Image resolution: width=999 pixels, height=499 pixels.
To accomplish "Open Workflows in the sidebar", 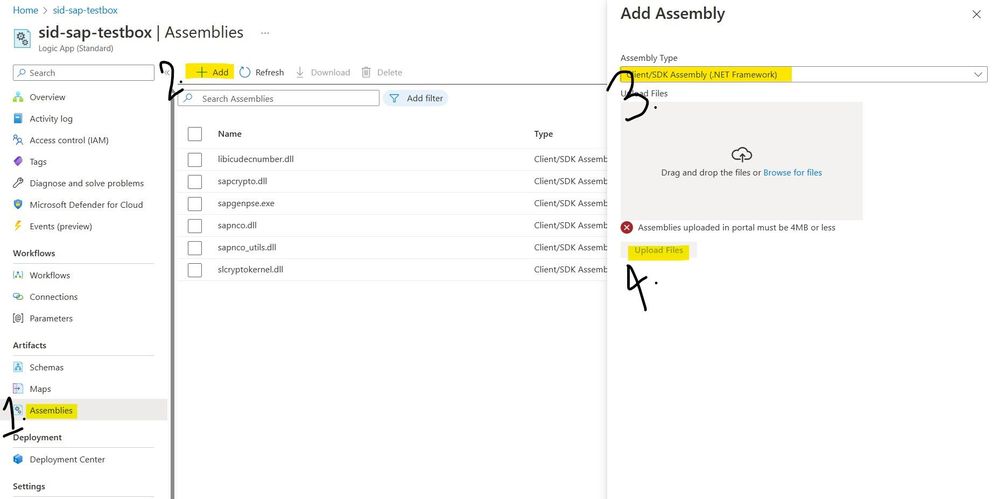I will 50,275.
